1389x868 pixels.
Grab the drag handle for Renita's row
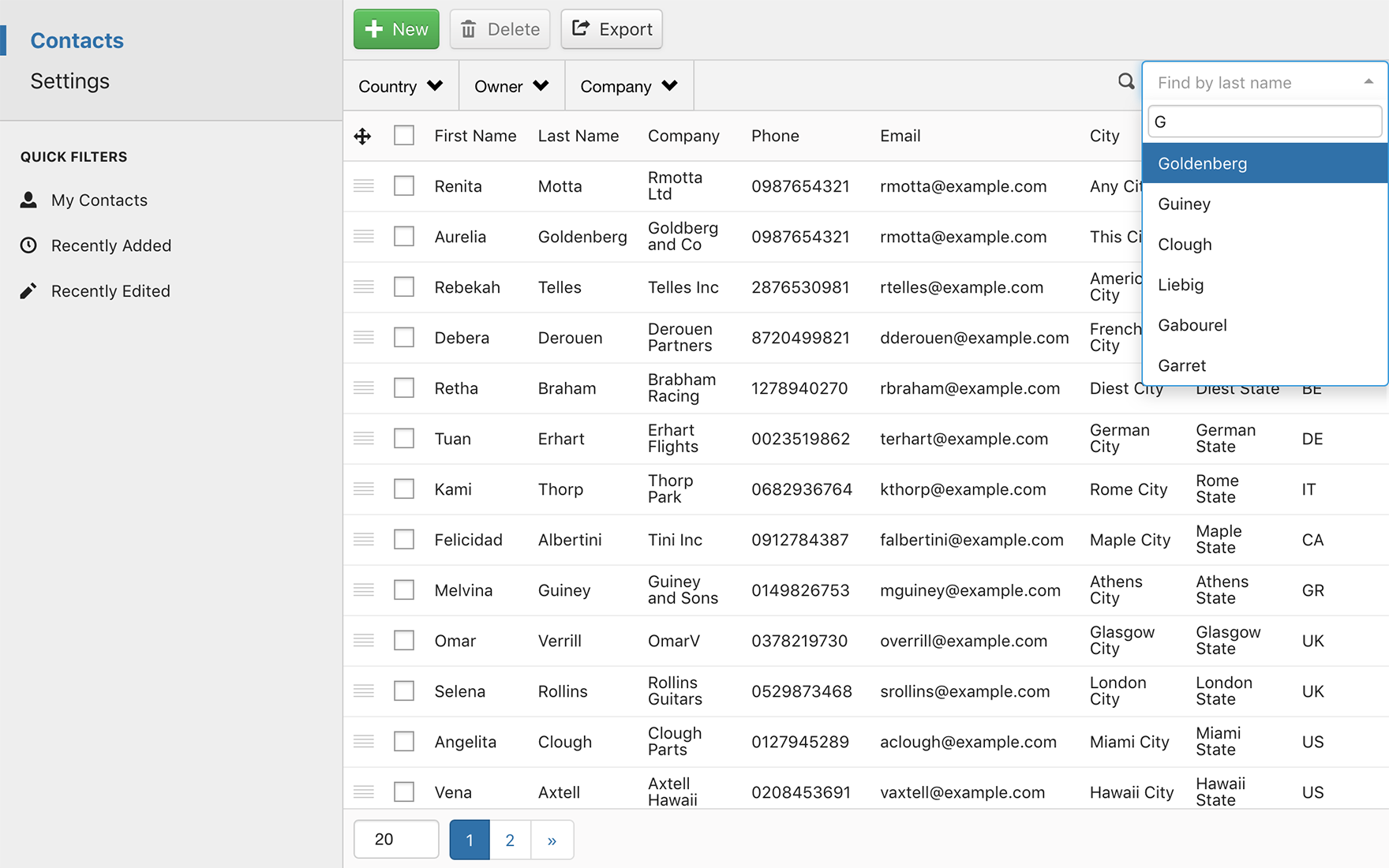pos(363,186)
